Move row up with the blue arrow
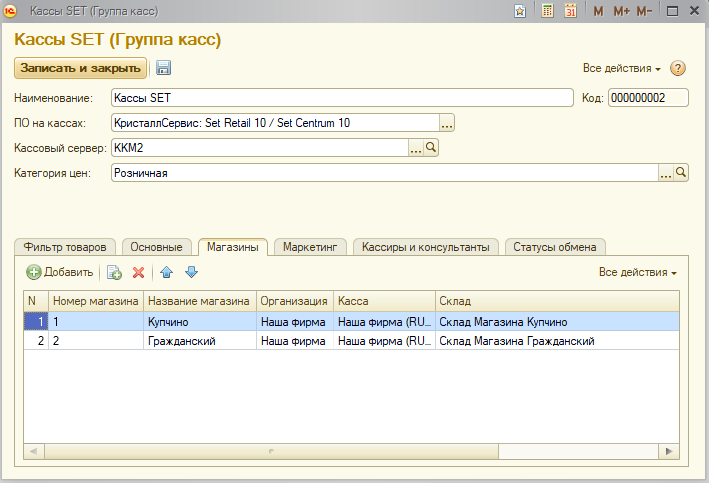709x483 pixels. 167,272
